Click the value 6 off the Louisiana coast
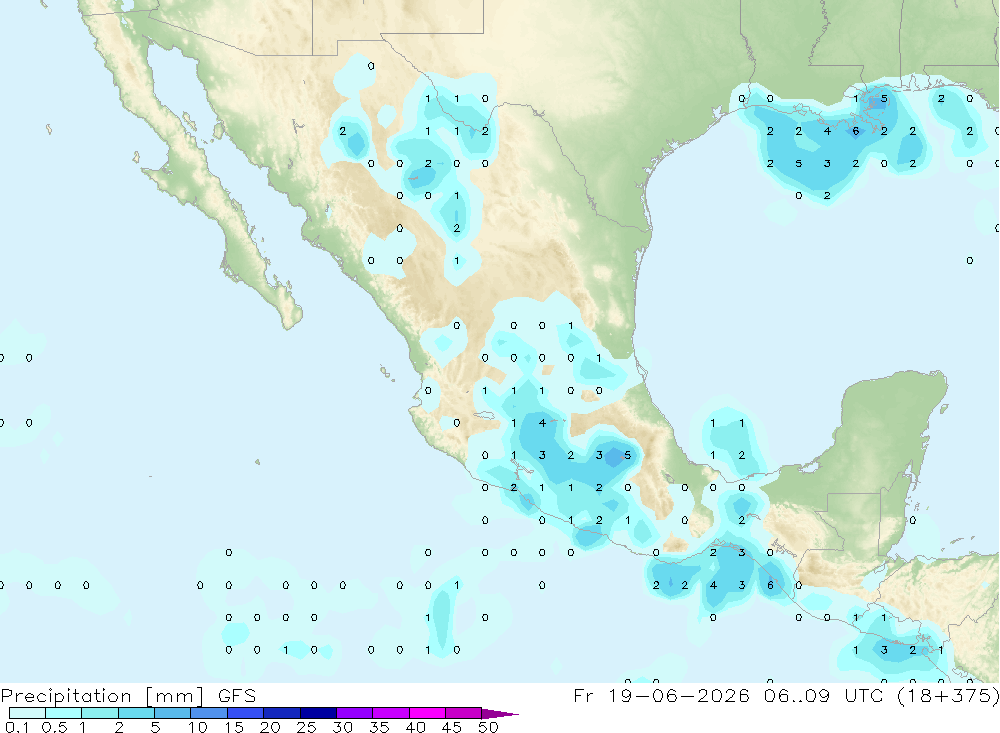Screen dimensions: 1000x733 [x=856, y=131]
